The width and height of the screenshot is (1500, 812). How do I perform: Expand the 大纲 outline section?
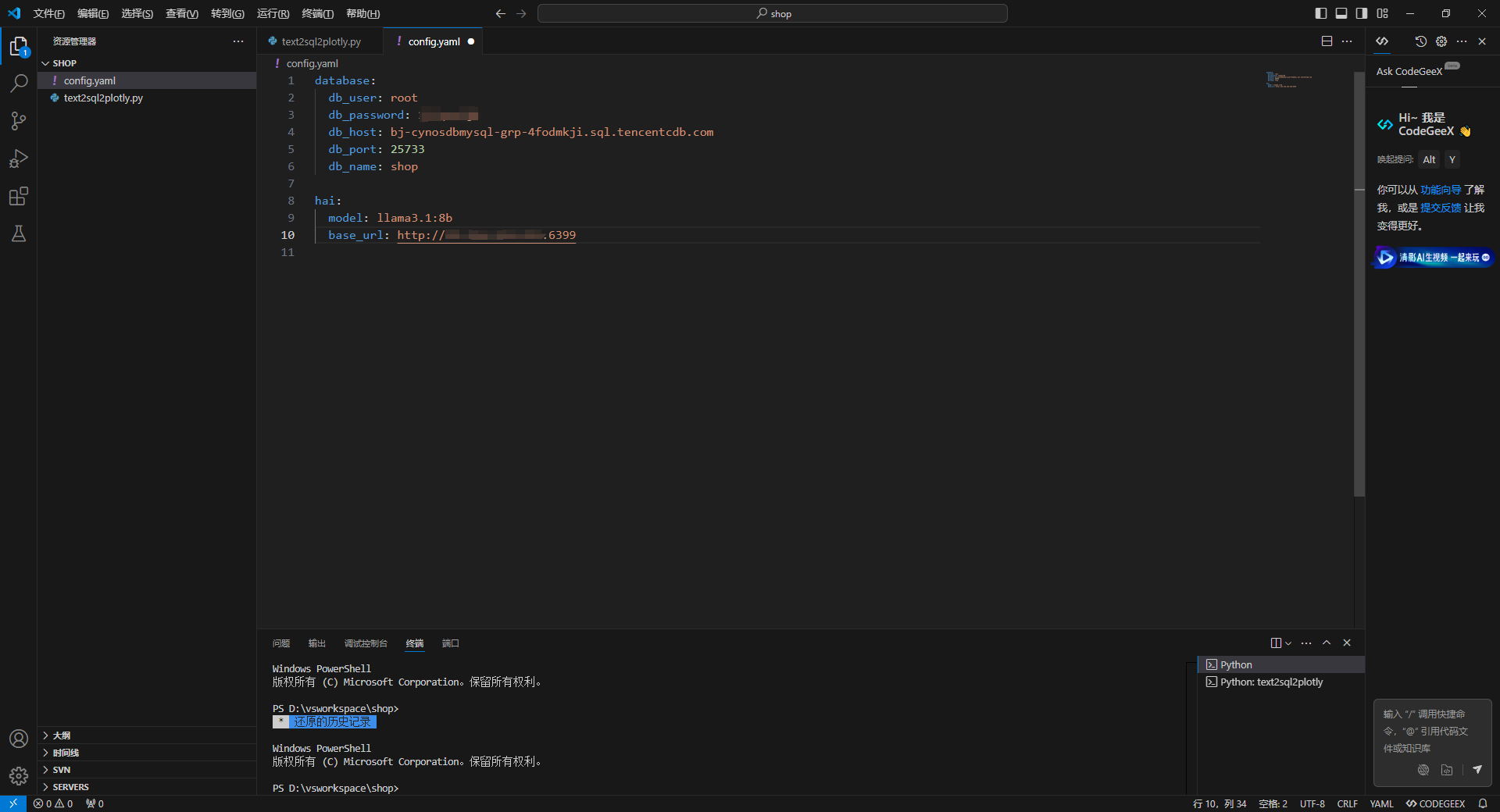click(147, 735)
